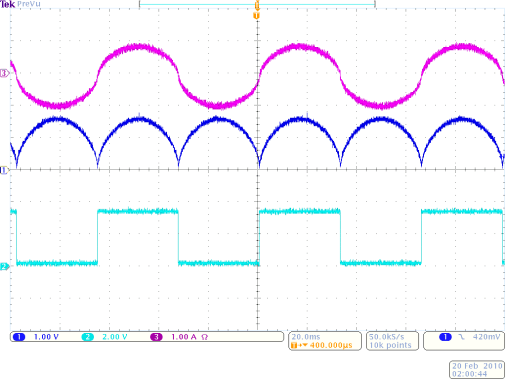Click the 1.00 V channel 1 scale readout
The width and height of the screenshot is (506, 380).
(46, 337)
